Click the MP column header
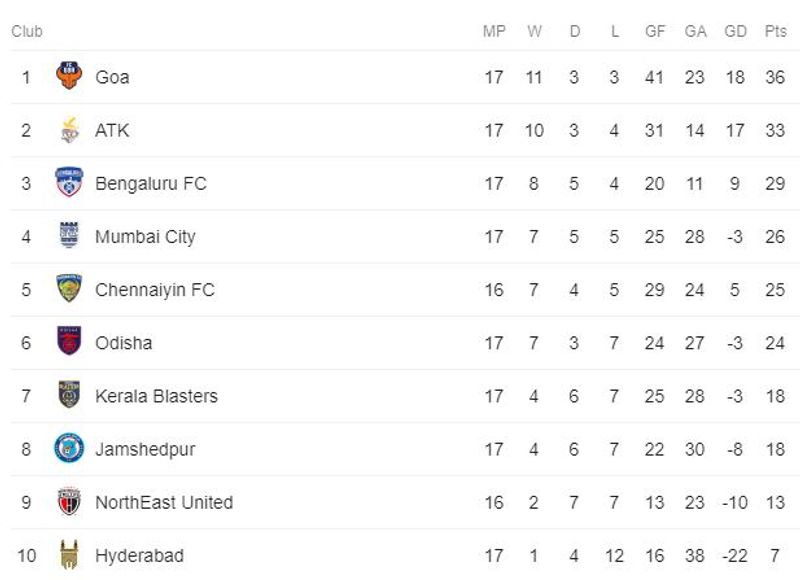 (x=494, y=31)
